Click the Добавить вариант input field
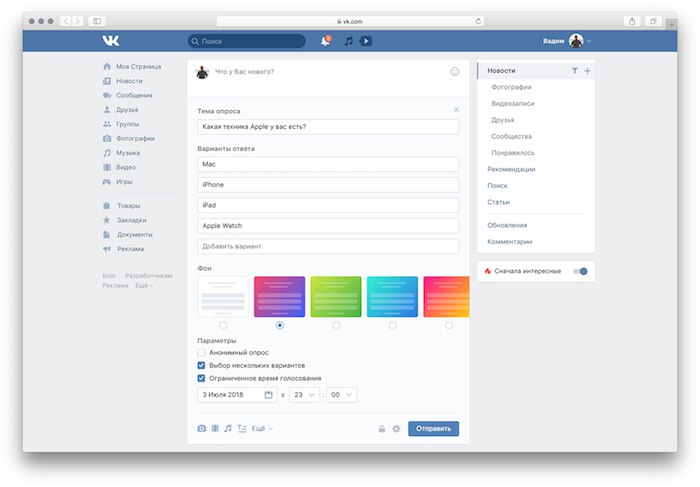Screen dimensions: 700x487 coord(328,246)
